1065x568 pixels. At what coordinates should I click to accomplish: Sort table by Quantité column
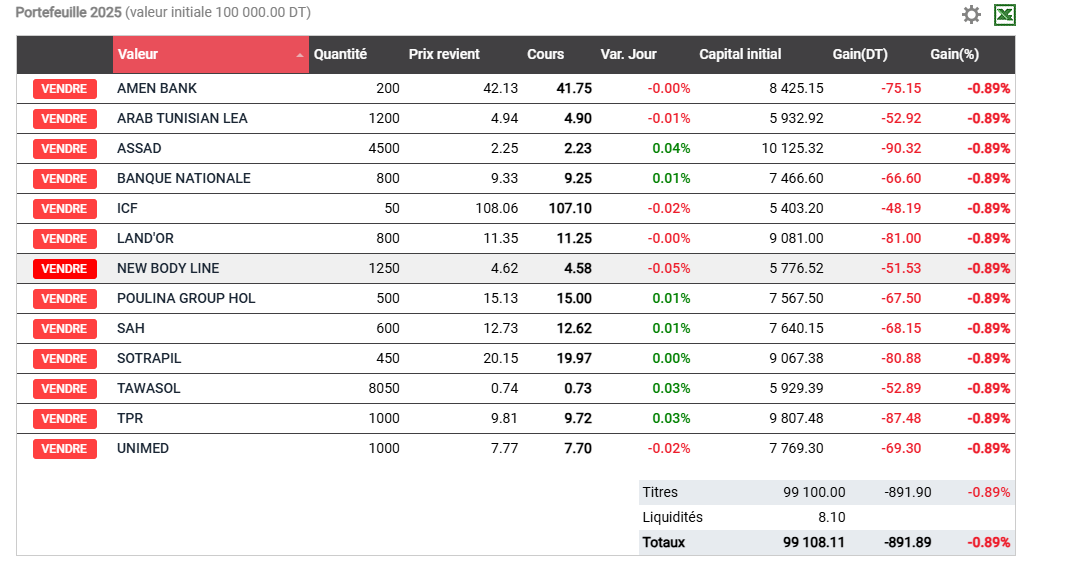point(340,54)
